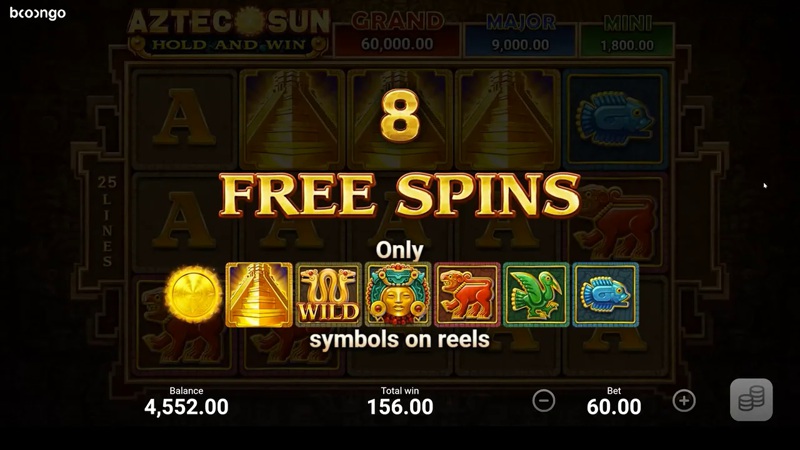Click the Balance value 4,552.00
This screenshot has width=800, height=450.
[186, 407]
